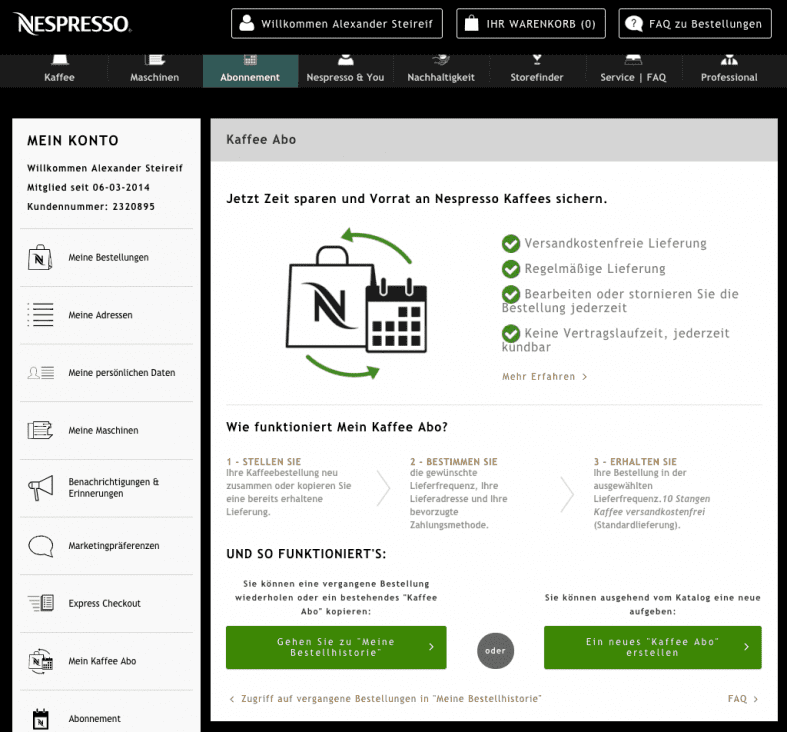Click the green check beside Versandkostenfreie Lieferung
This screenshot has width=787, height=732.
coord(511,243)
